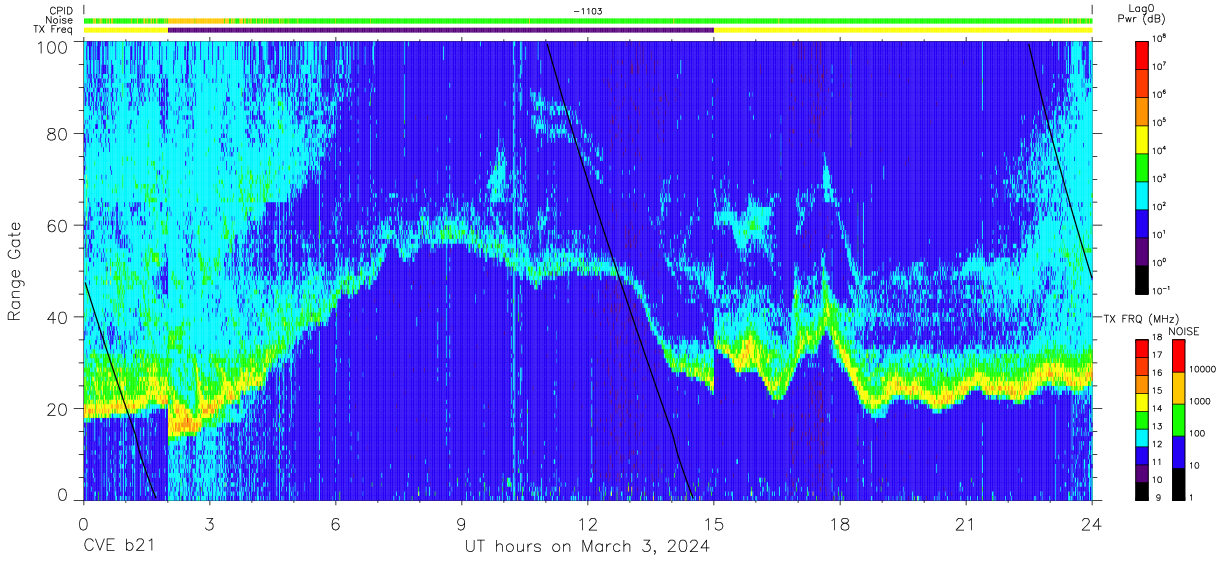Image resolution: width=1228 pixels, height=567 pixels.
Task: Click the black segment of the Lag0 power colorbar
Action: (x=1142, y=278)
